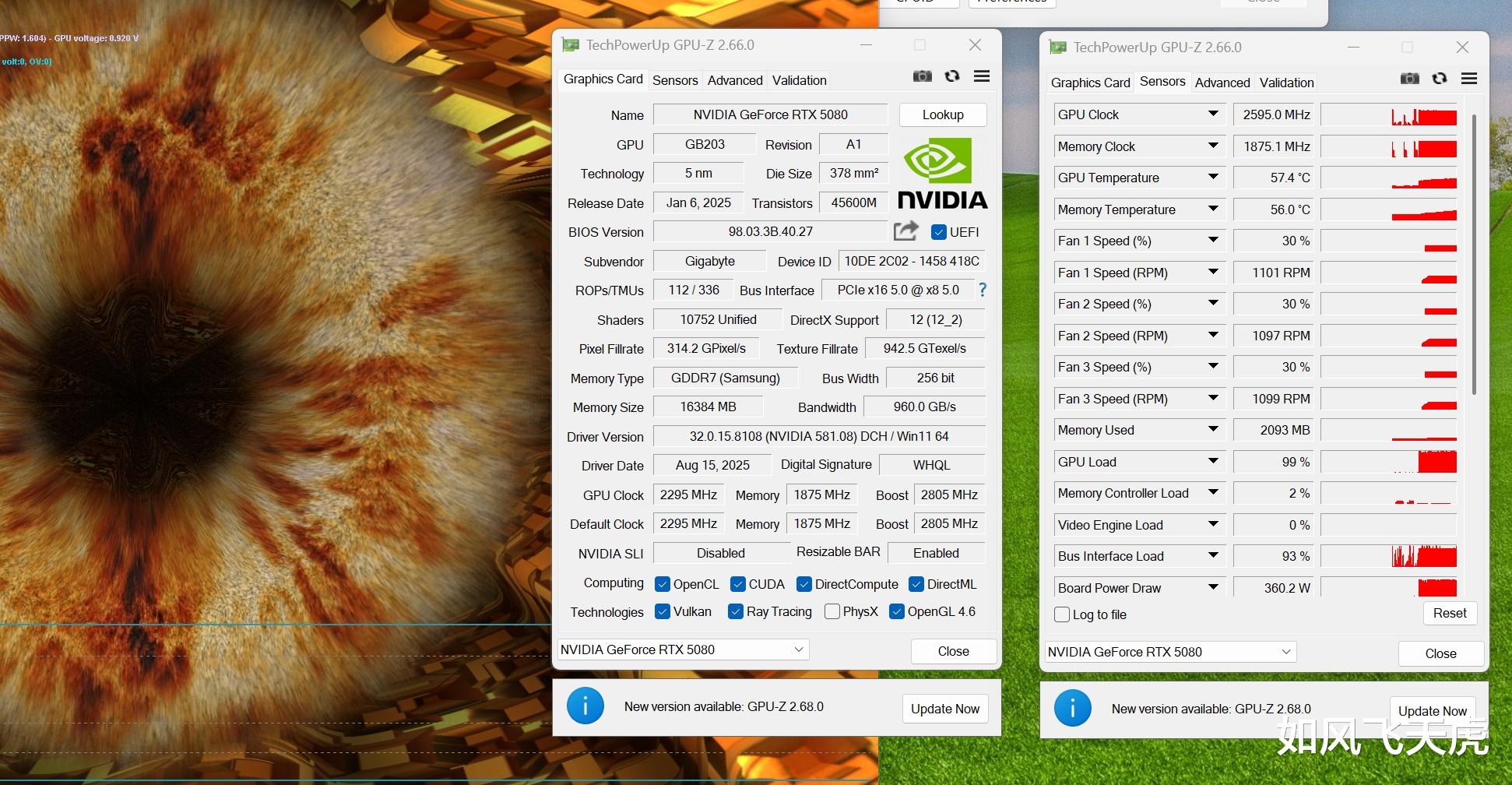Open Memory Clock sensor dropdown

[1213, 146]
